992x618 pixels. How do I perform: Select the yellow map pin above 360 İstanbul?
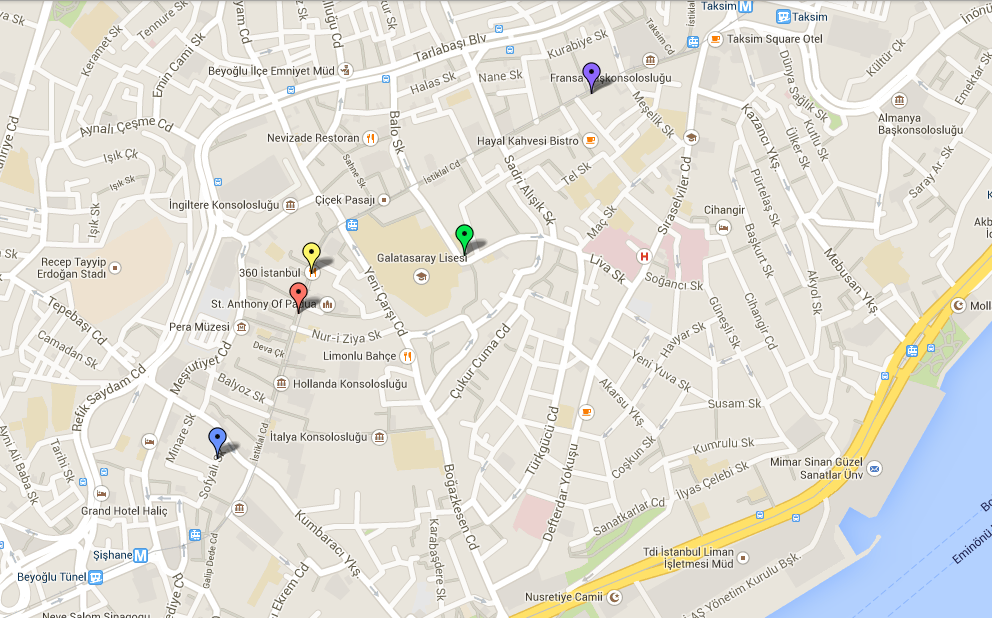point(311,257)
